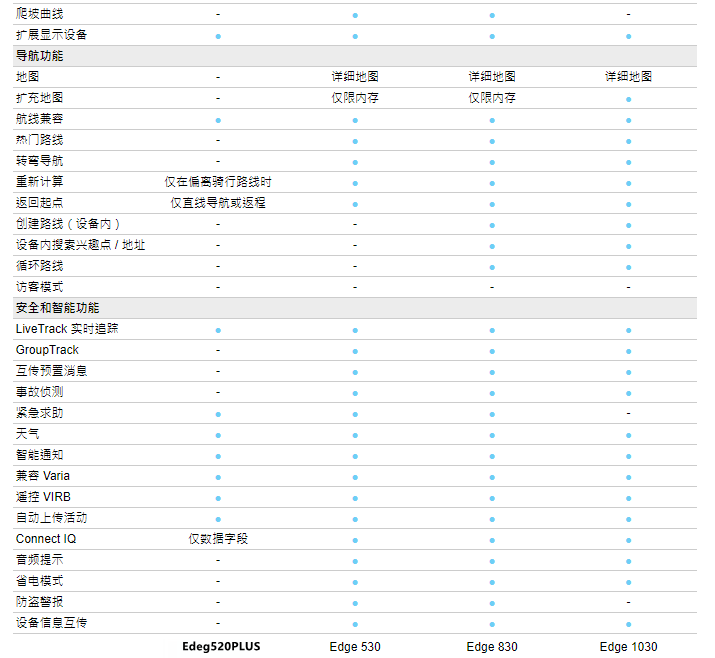Click the 访客模式 row label
This screenshot has width=715, height=658.
39,287
